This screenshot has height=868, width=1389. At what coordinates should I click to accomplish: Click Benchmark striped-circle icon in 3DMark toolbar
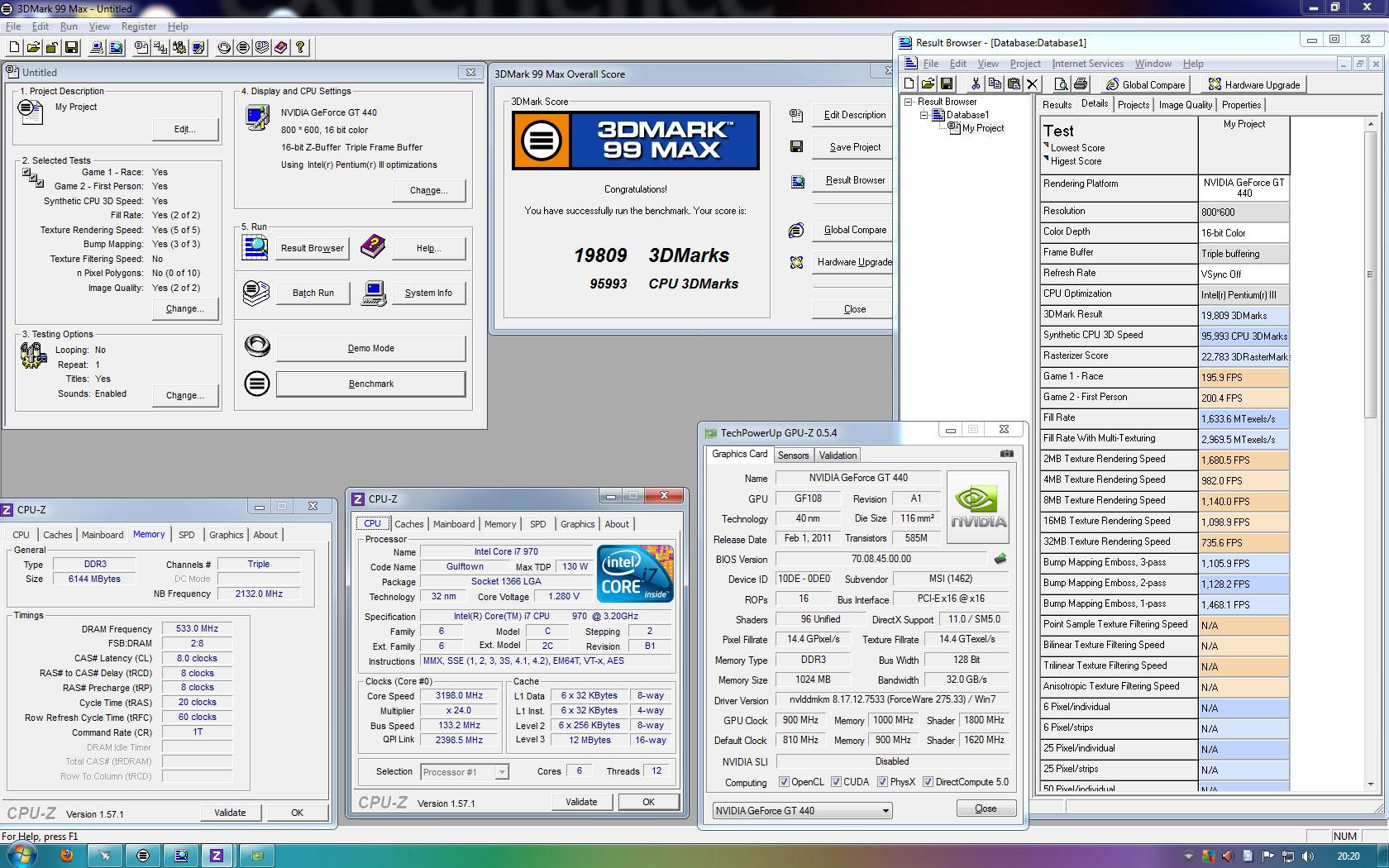[x=243, y=48]
